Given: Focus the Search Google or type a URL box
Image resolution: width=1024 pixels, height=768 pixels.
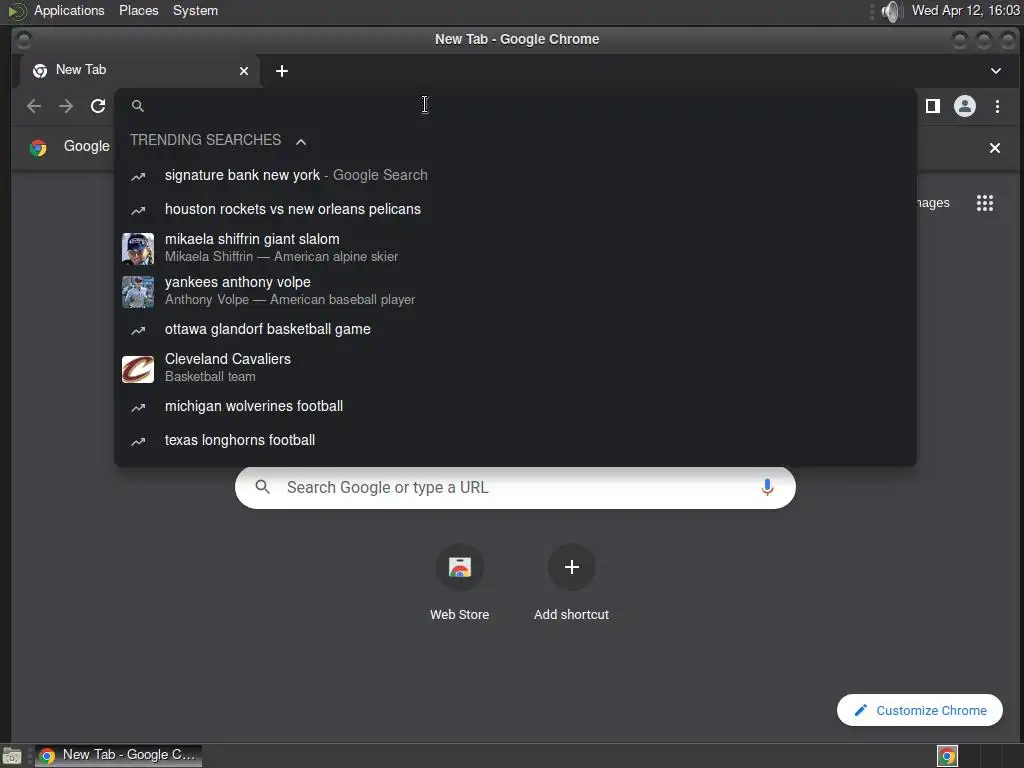Looking at the screenshot, I should click(515, 487).
